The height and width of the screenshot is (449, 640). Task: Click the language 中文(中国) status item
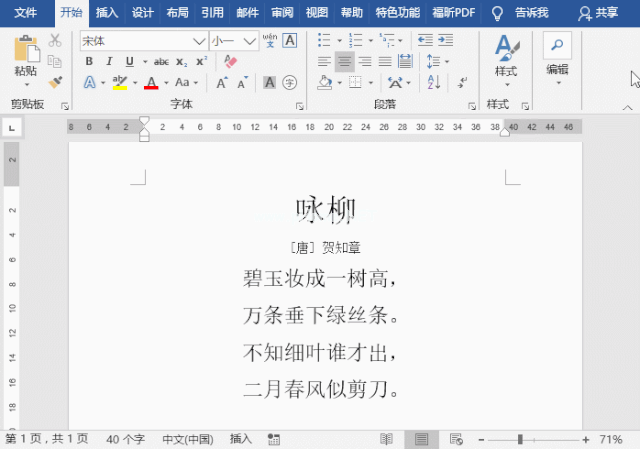click(x=188, y=439)
